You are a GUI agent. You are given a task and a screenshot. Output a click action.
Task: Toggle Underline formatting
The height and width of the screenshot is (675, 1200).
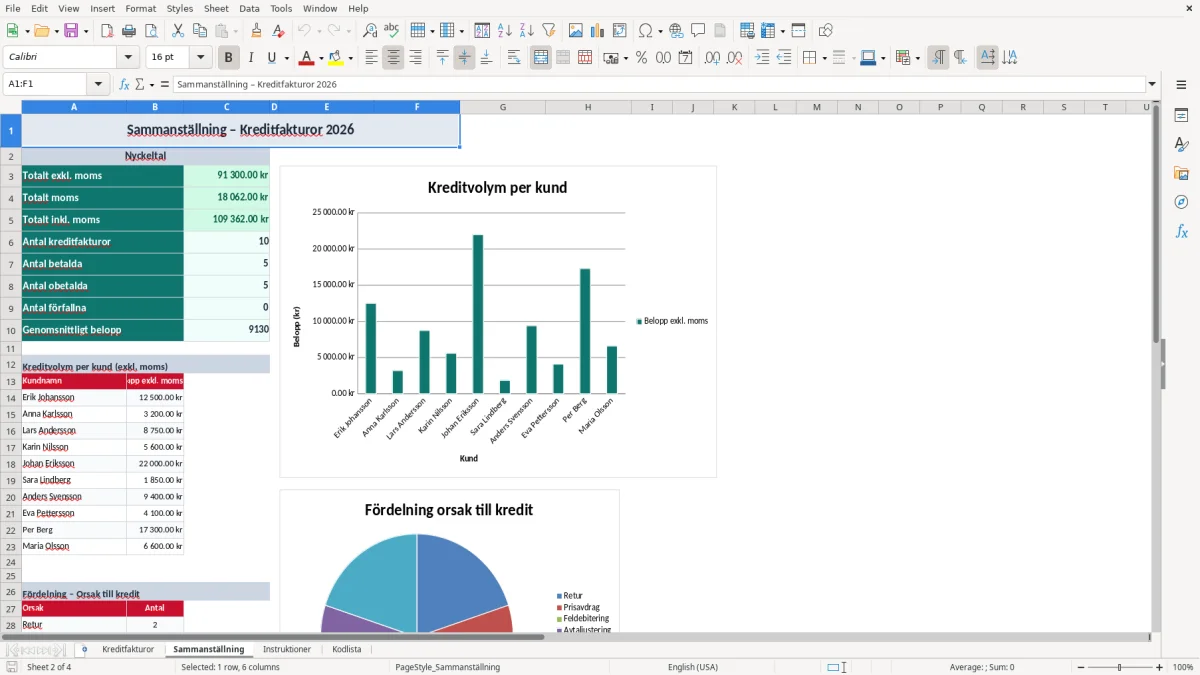(x=272, y=58)
